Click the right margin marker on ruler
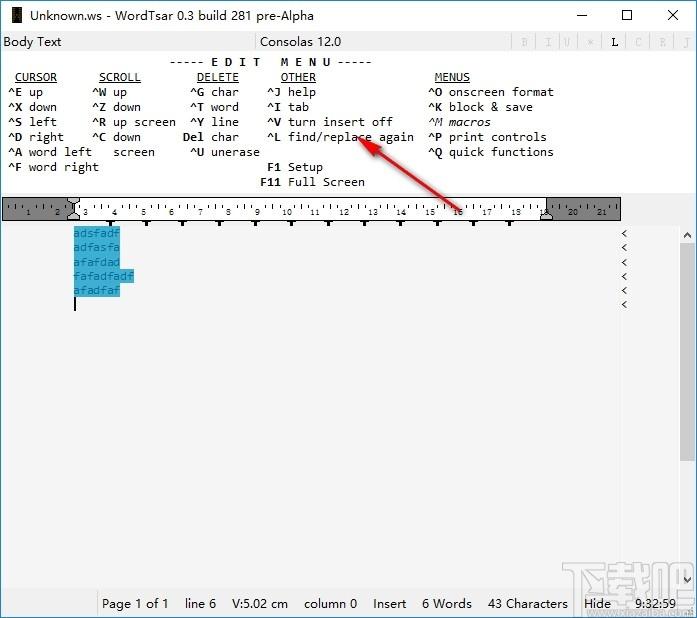Screen dimensions: 697x618 click(x=546, y=214)
